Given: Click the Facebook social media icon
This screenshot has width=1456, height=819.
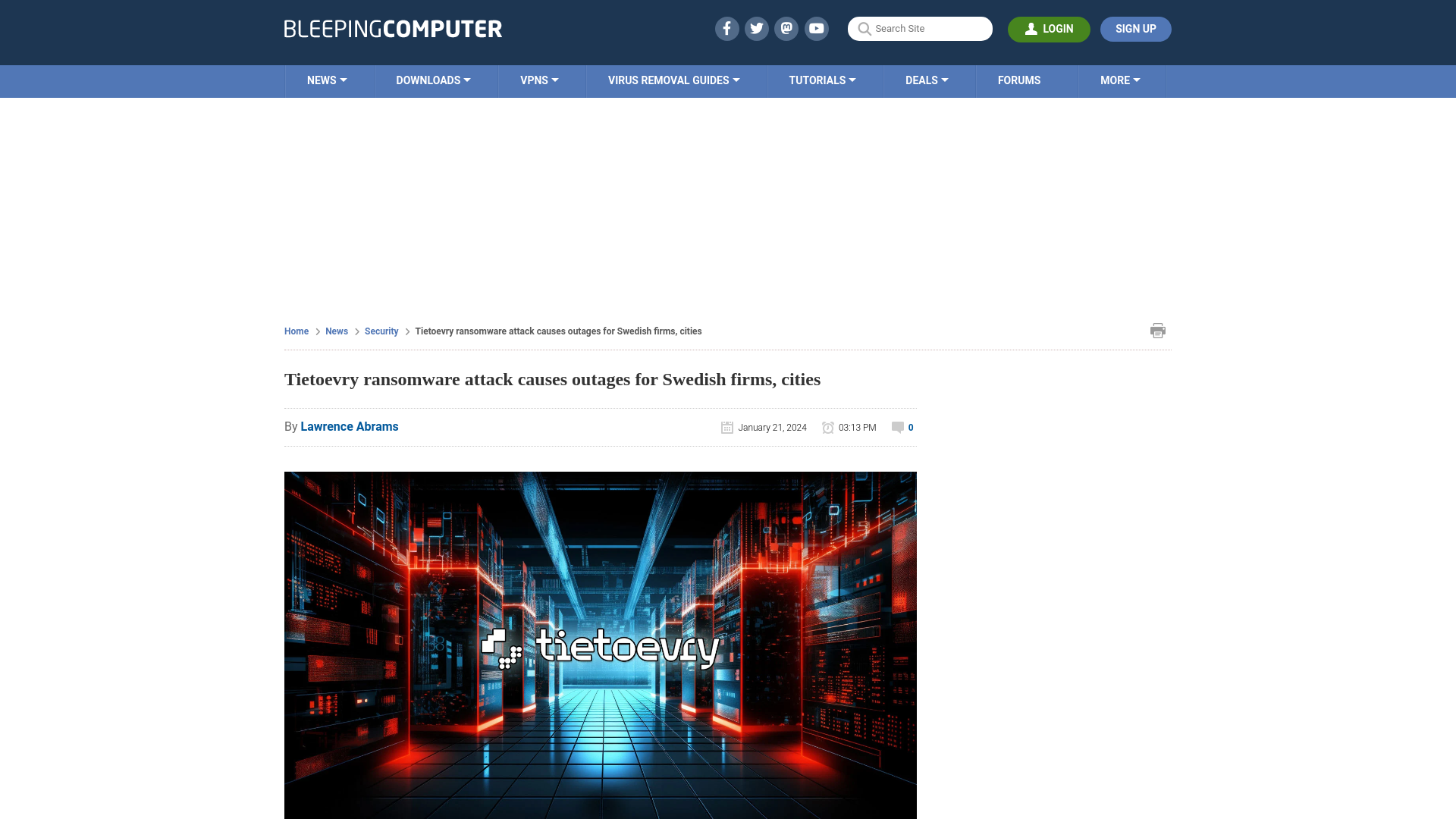Looking at the screenshot, I should point(727,28).
